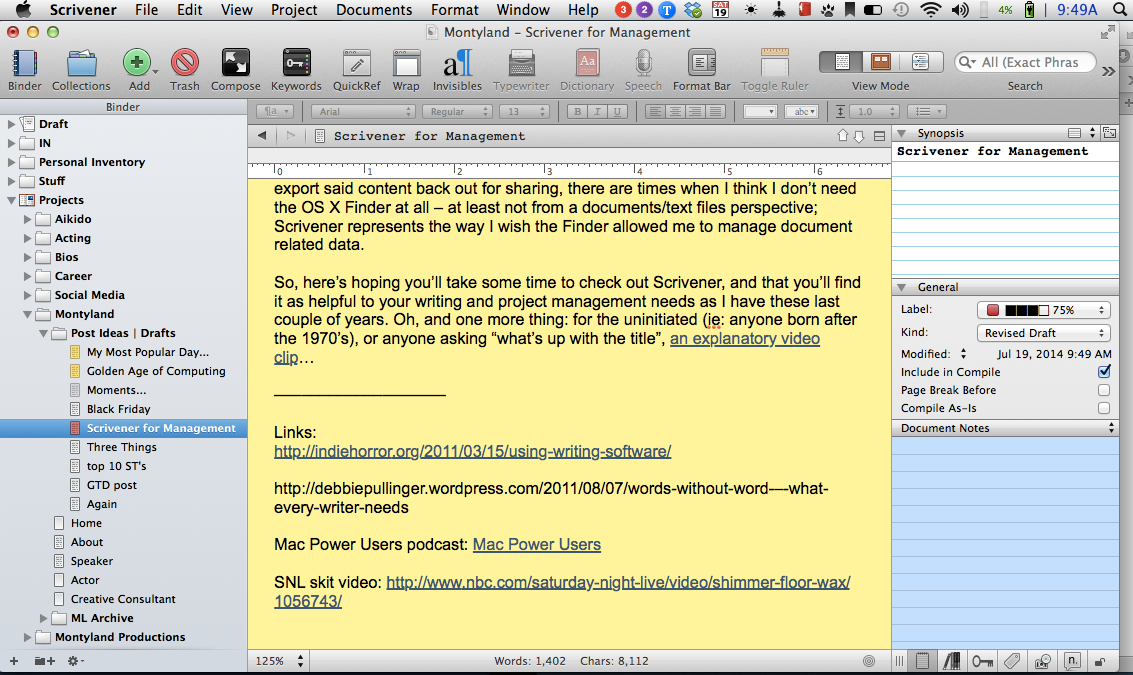Click the inspector lock icon

tap(1100, 661)
